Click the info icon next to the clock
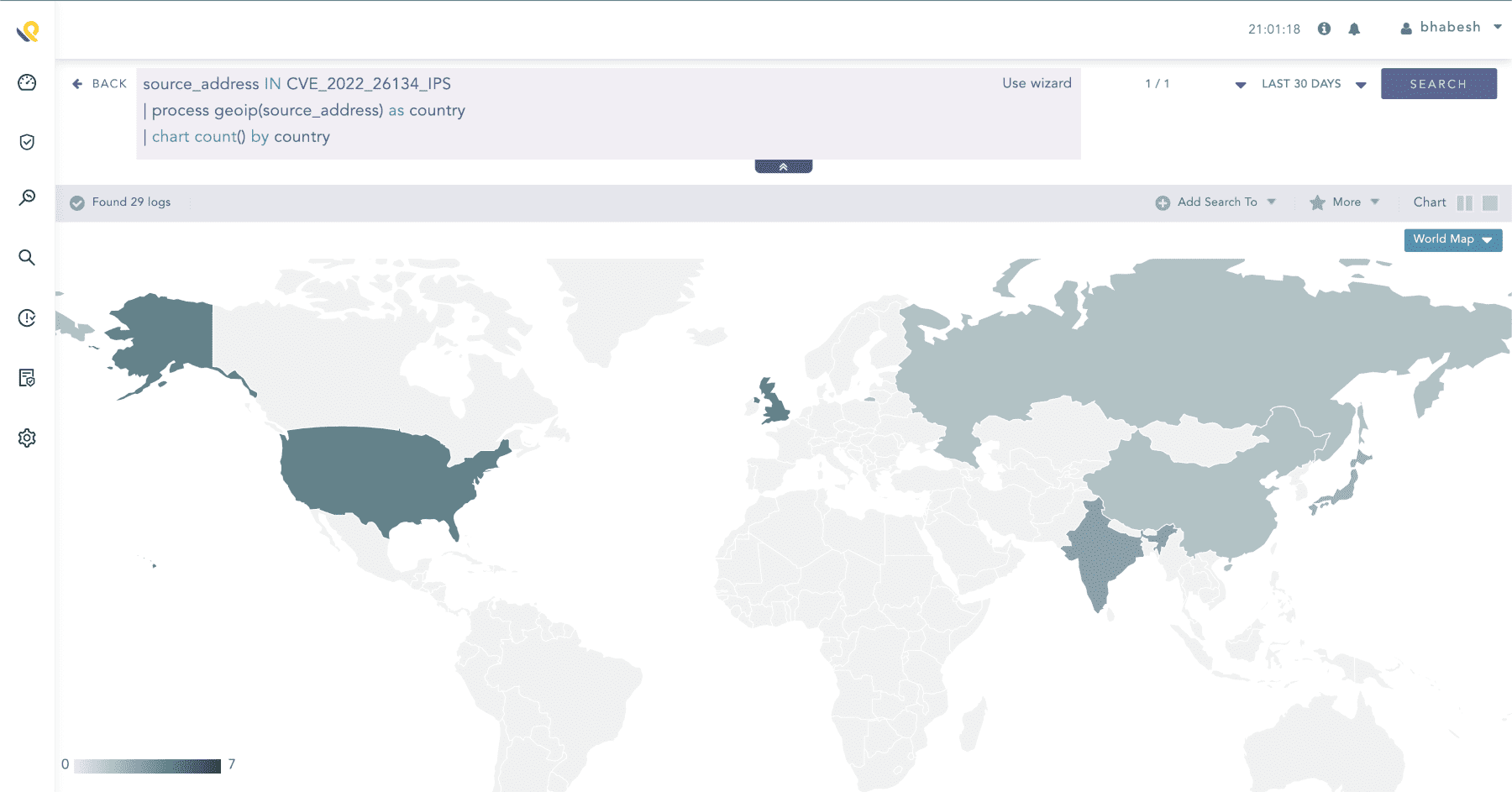The height and width of the screenshot is (792, 1512). point(1325,28)
